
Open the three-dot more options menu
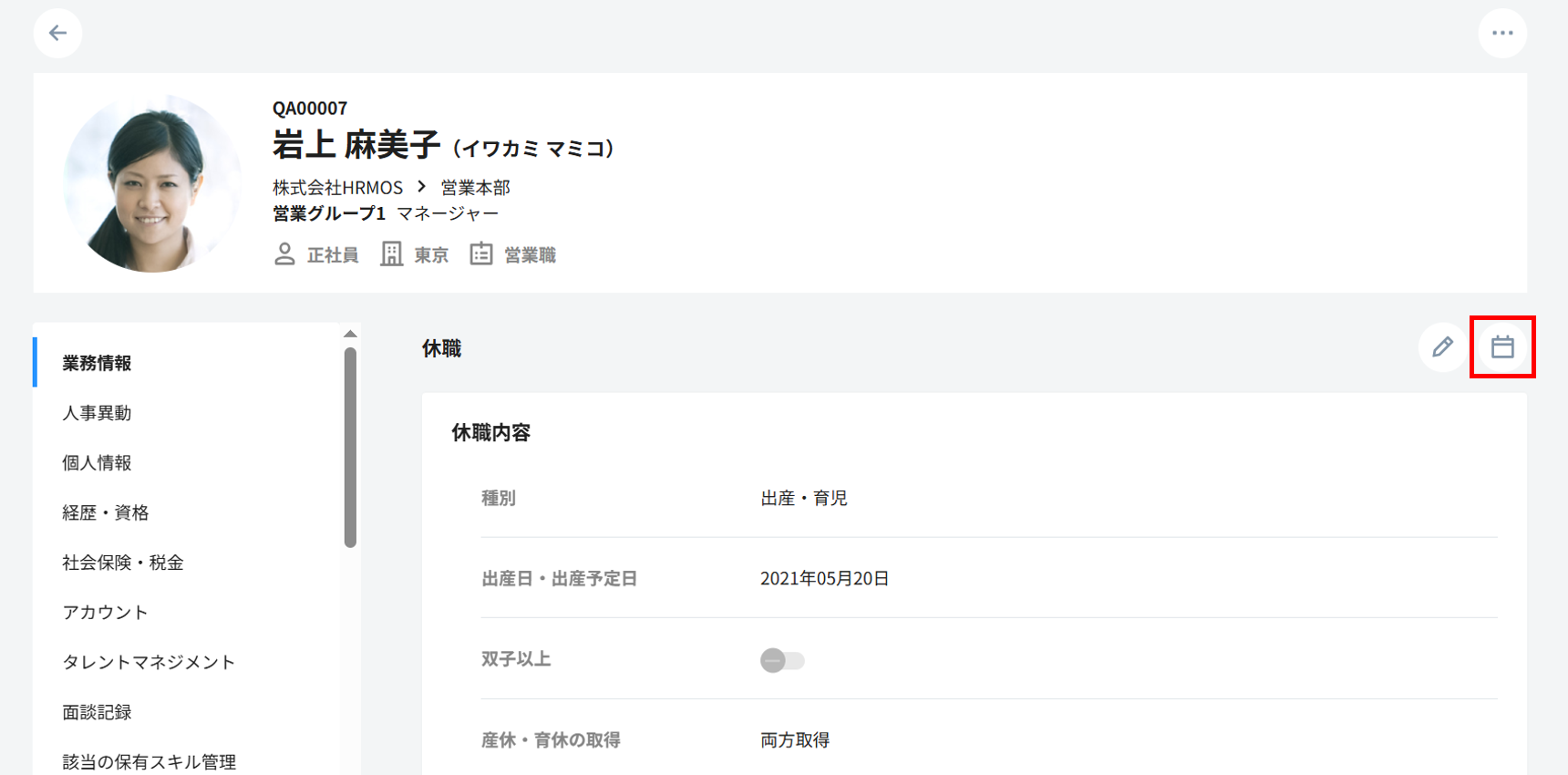[1502, 34]
